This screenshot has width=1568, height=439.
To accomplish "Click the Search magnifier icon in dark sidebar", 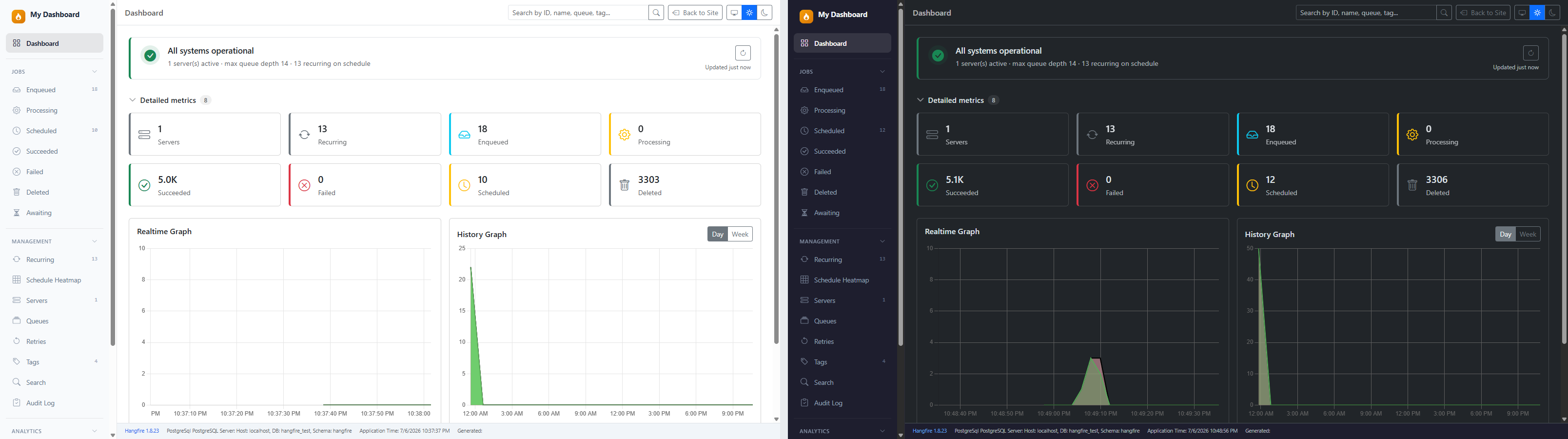I will [x=804, y=382].
